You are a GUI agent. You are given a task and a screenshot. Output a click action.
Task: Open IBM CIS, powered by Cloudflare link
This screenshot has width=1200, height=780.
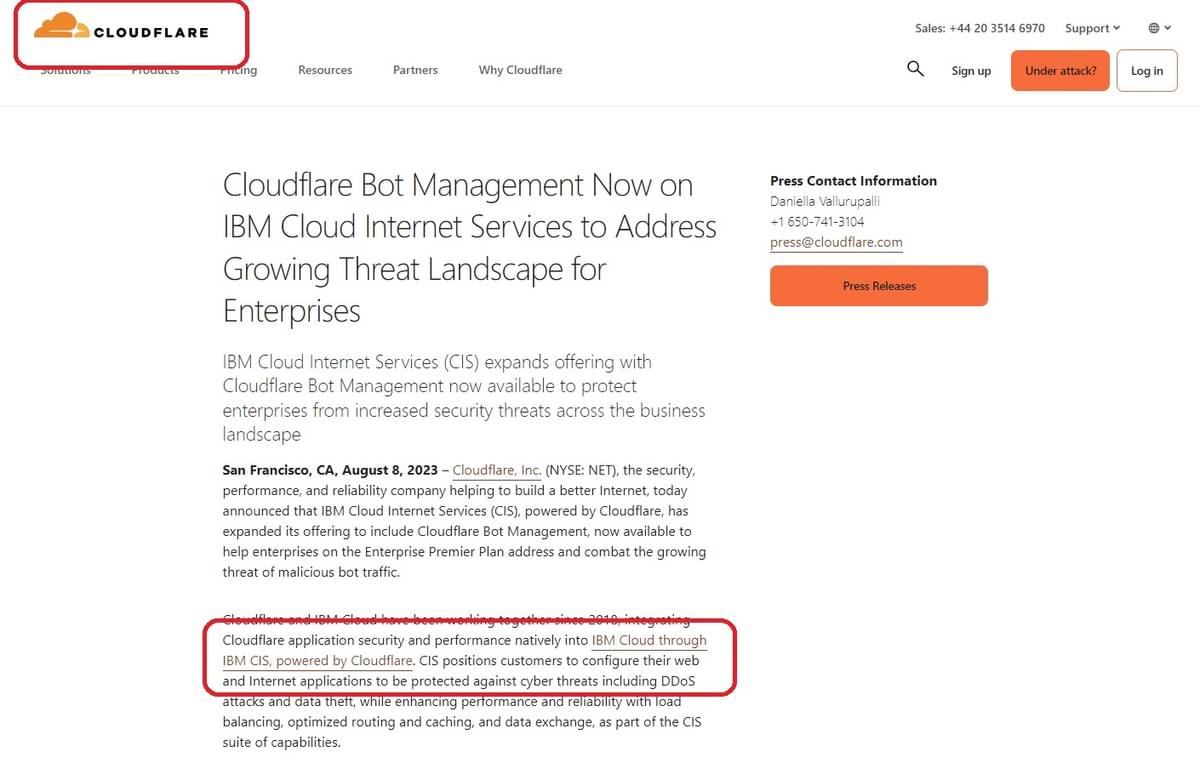(x=318, y=661)
